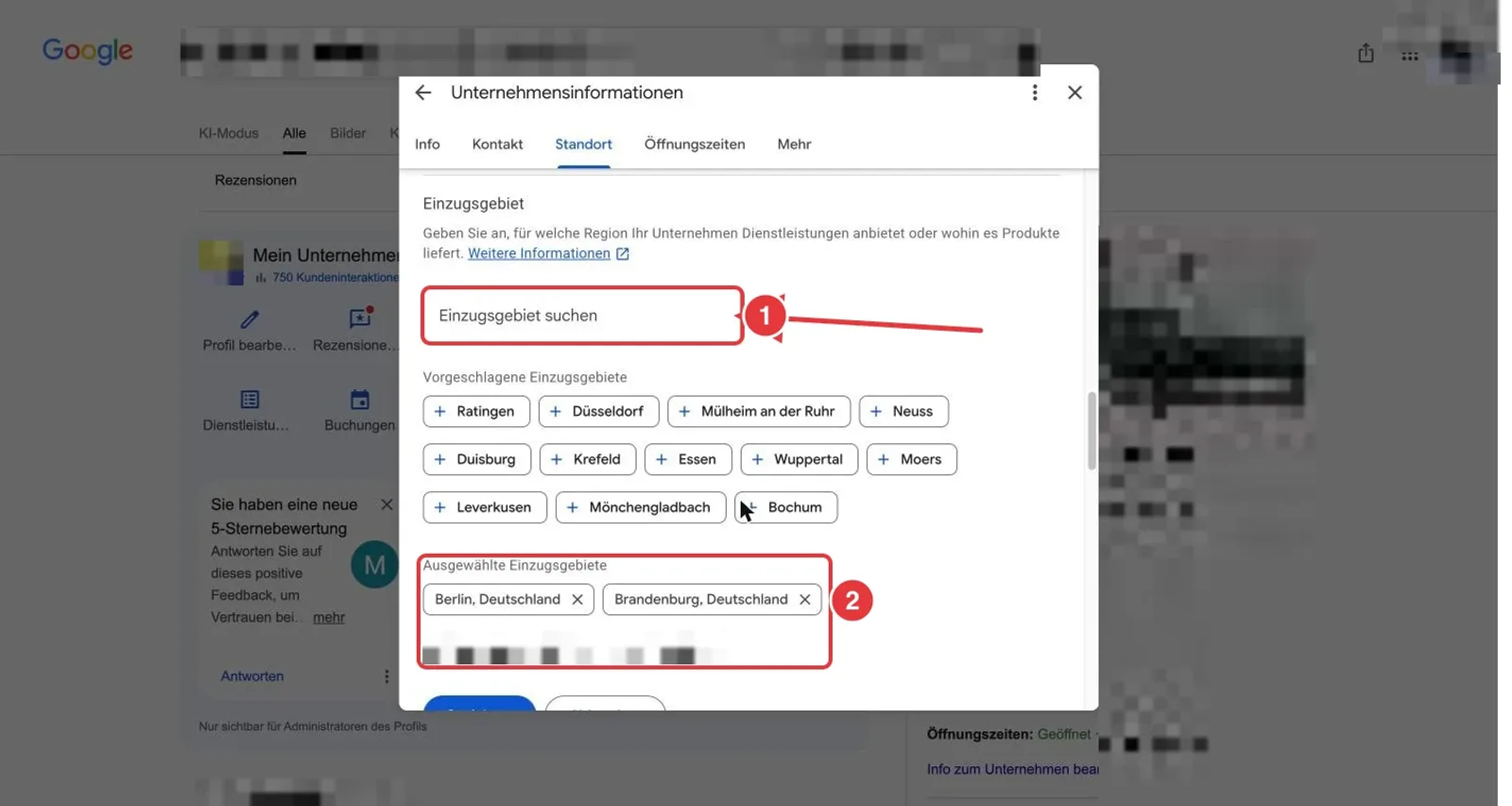Click the Google logo

tap(88, 51)
